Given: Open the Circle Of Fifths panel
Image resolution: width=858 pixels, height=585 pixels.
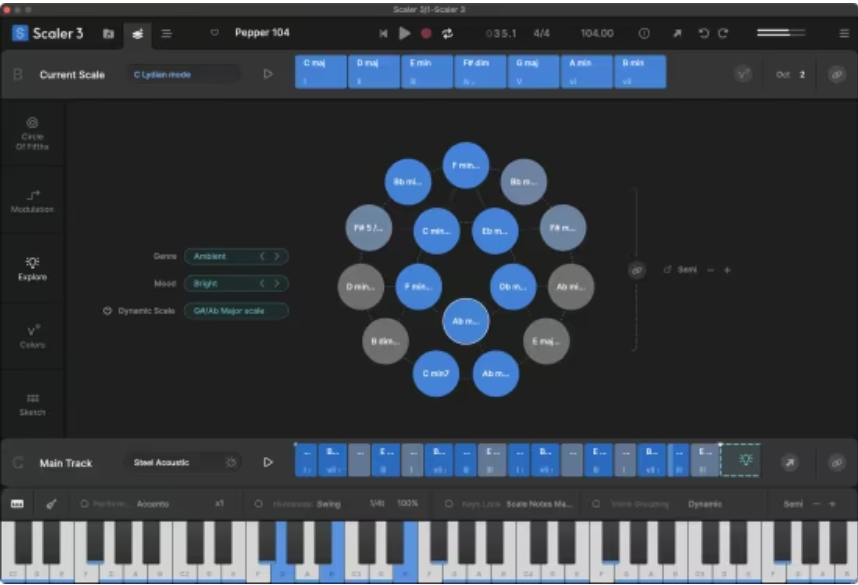Looking at the screenshot, I should click(x=33, y=133).
